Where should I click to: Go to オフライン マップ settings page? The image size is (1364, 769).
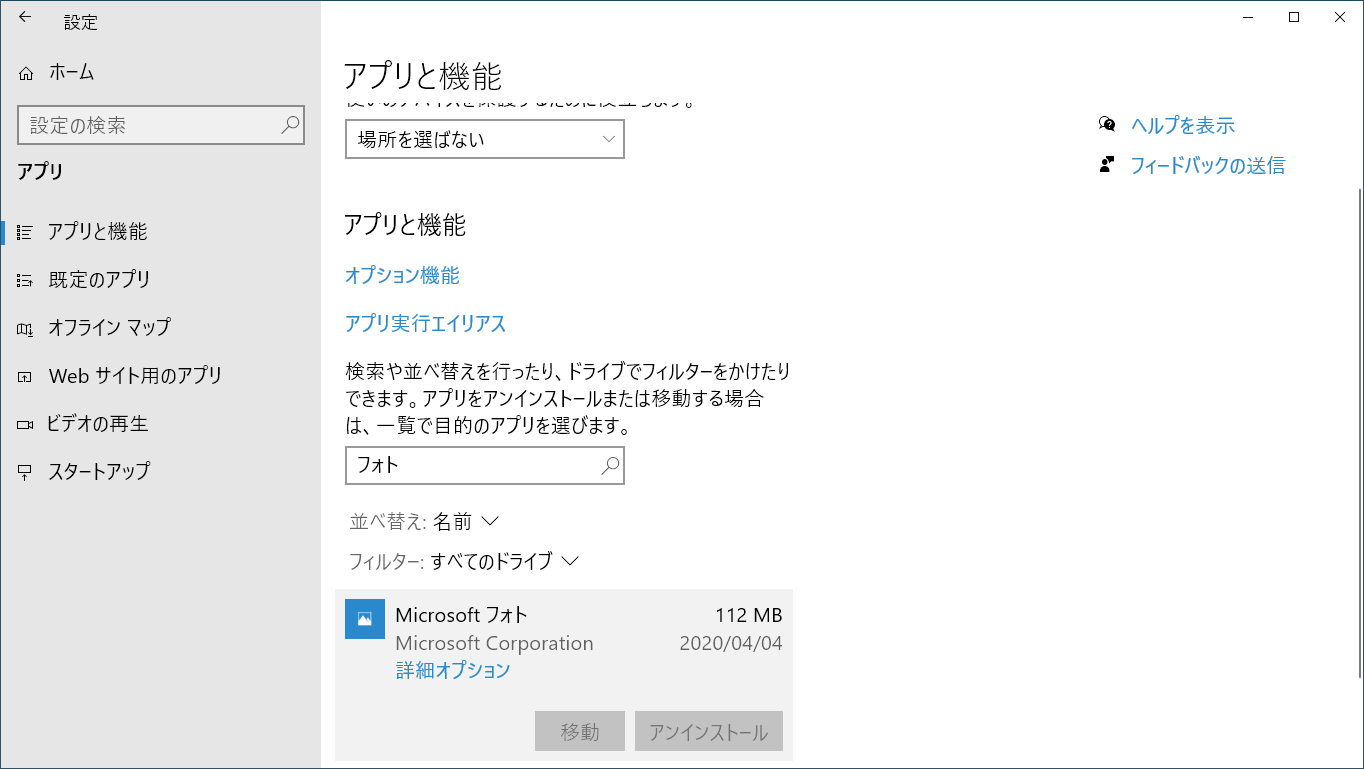pyautogui.click(x=109, y=327)
